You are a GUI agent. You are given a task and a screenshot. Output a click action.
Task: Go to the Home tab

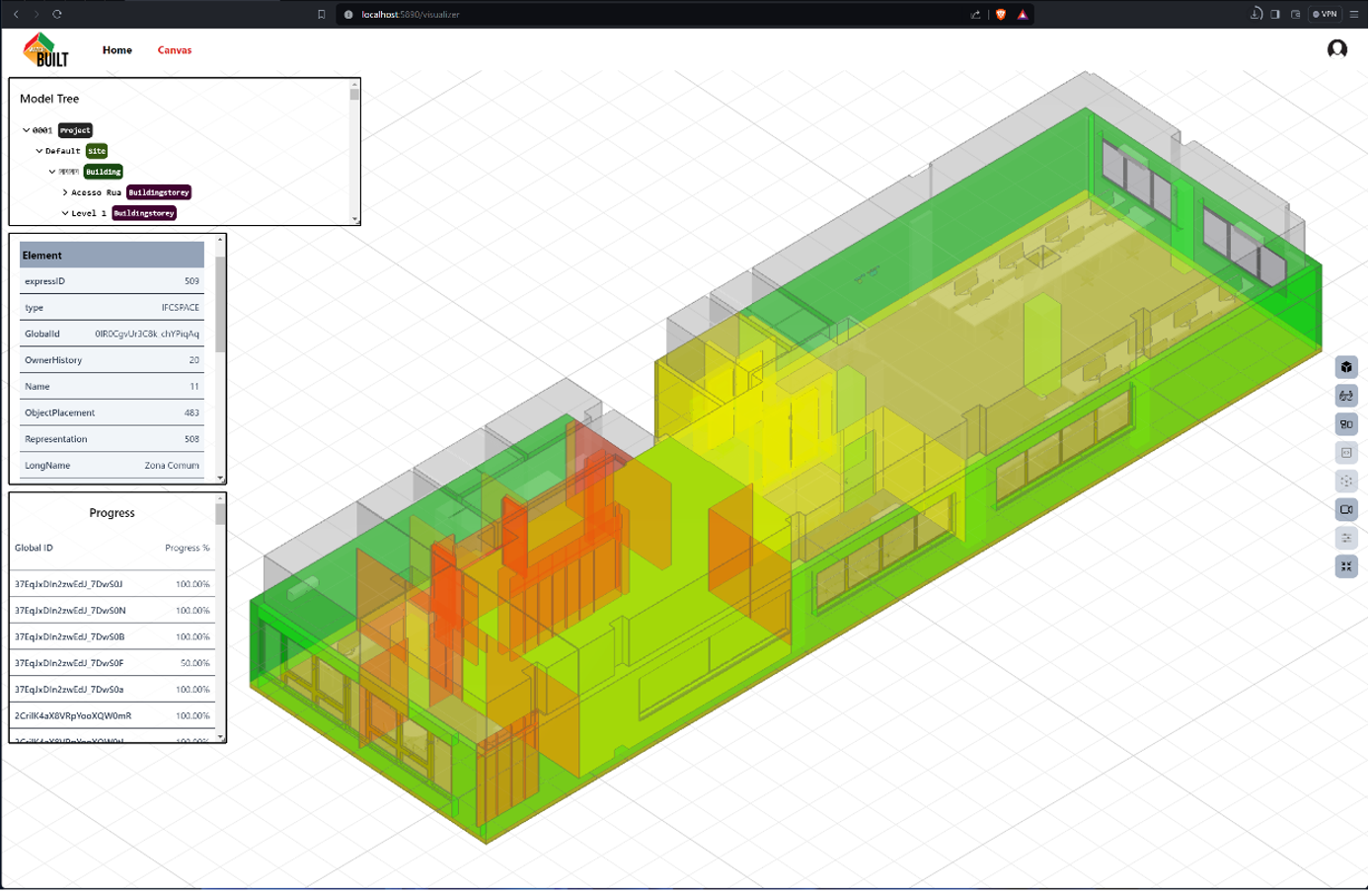(x=117, y=50)
